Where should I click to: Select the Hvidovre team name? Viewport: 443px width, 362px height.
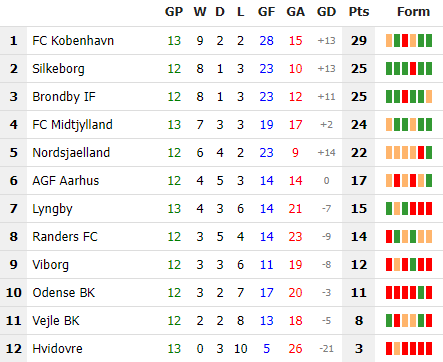click(57, 349)
